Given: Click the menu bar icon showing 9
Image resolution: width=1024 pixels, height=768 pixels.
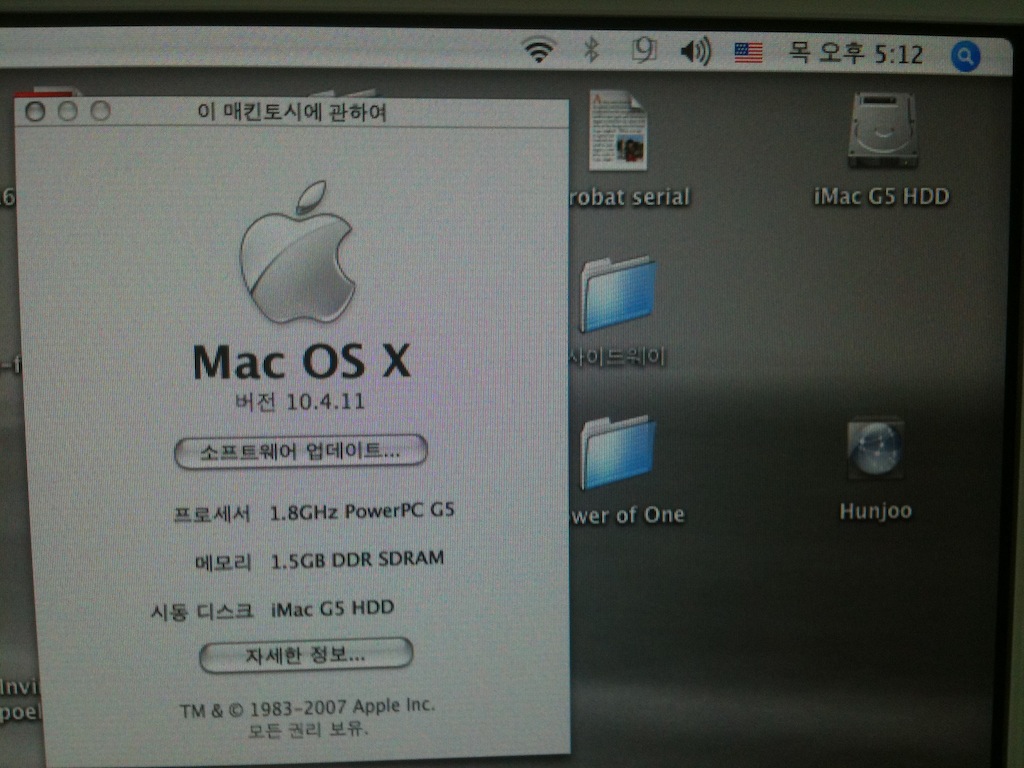Looking at the screenshot, I should click(644, 50).
